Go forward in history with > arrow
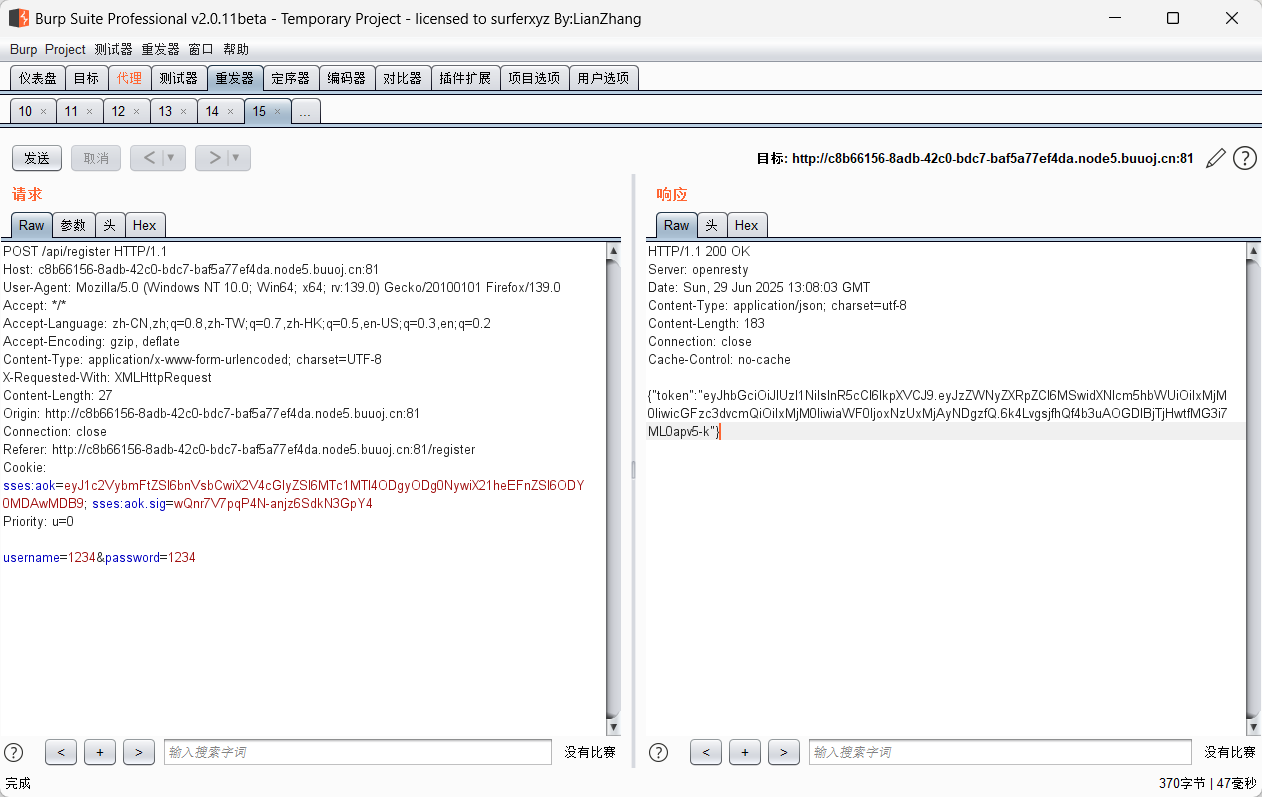This screenshot has height=797, width=1262. 214,158
